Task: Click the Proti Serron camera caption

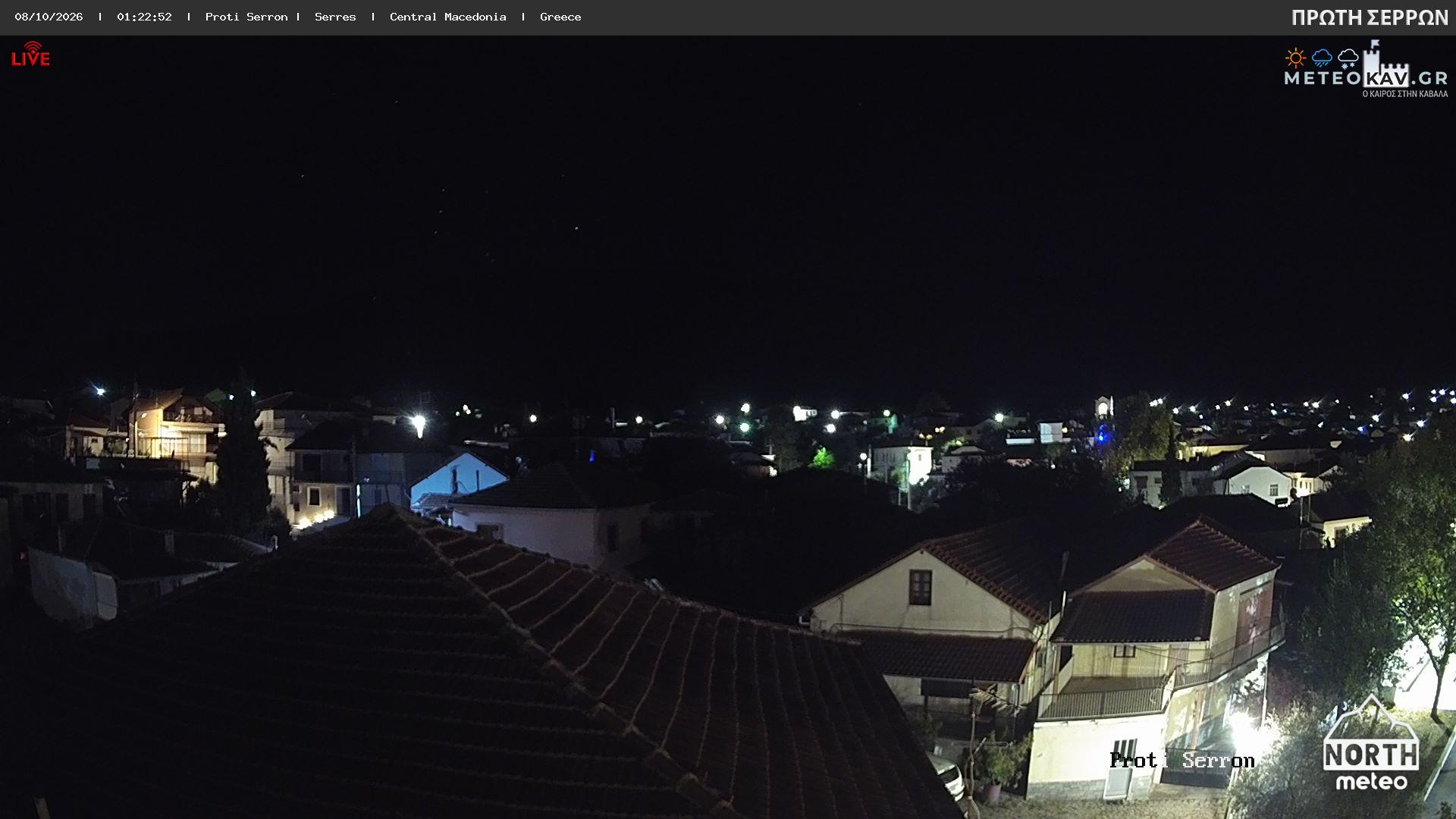Action: [1181, 760]
